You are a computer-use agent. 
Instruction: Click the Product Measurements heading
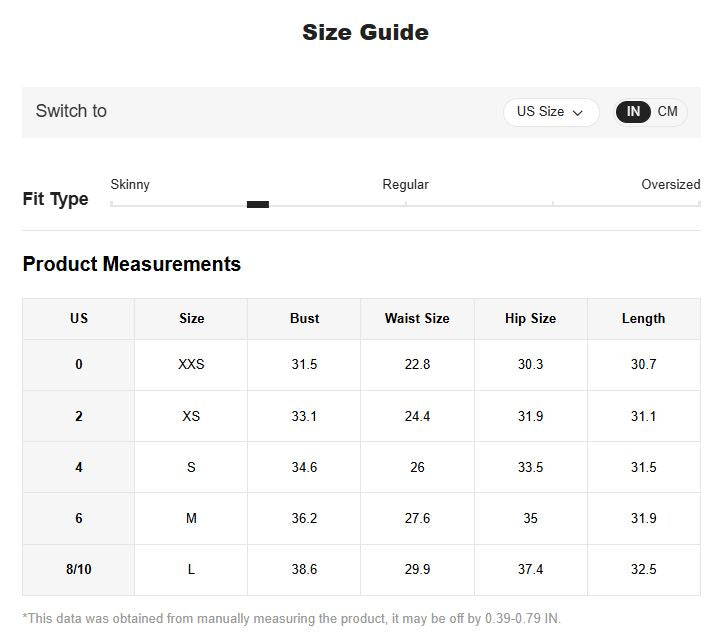tap(132, 264)
